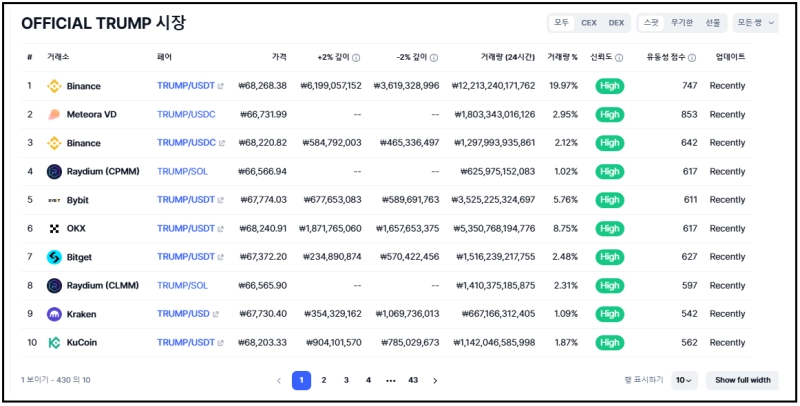Click the info icon next to 유동성 점수
Screen dimensions: 800x406
tap(692, 58)
